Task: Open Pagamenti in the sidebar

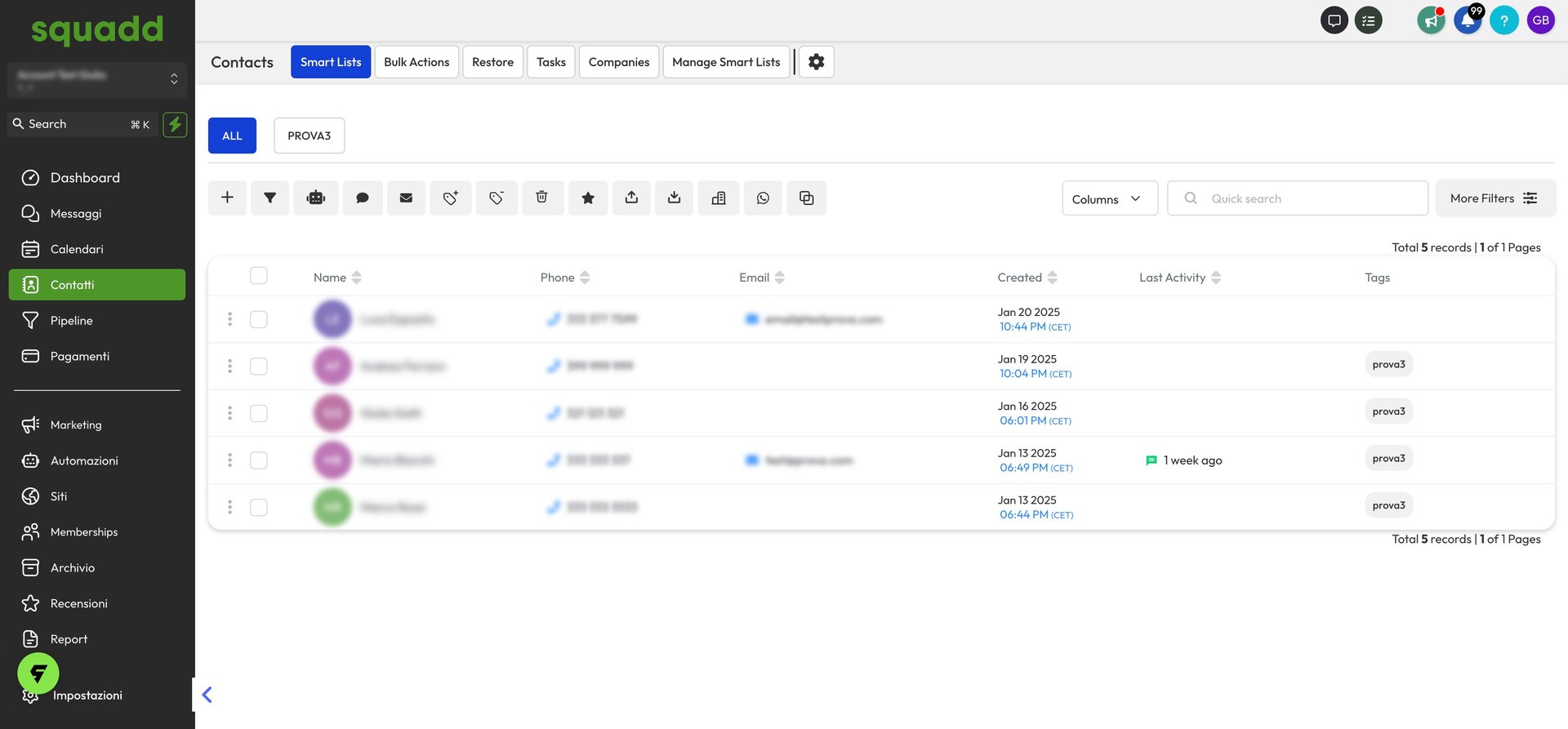Action: (x=97, y=356)
